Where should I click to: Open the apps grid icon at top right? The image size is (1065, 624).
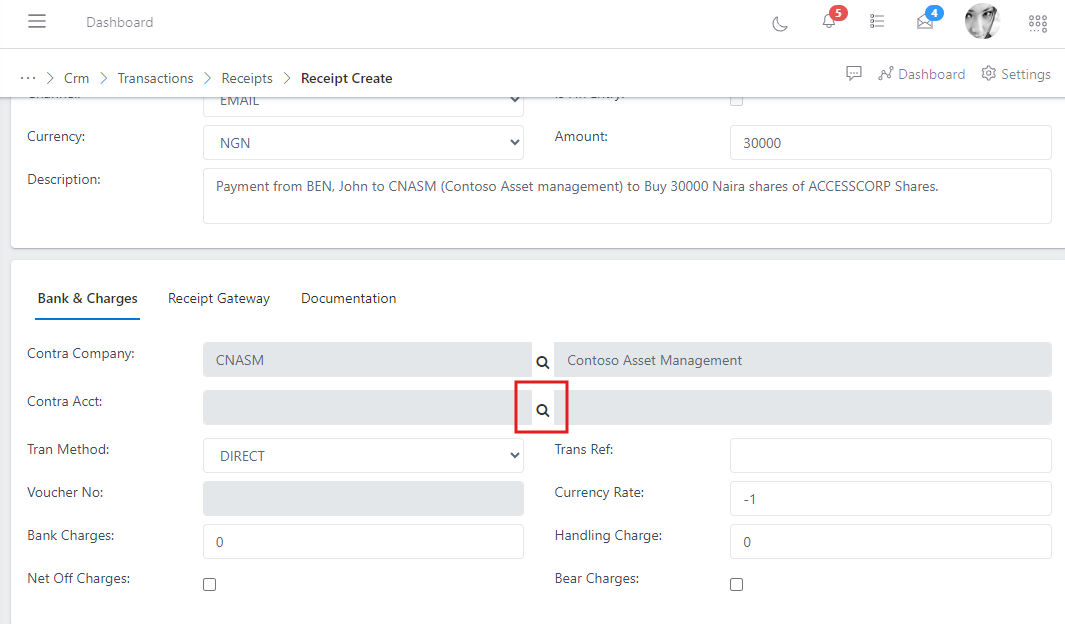coord(1037,22)
